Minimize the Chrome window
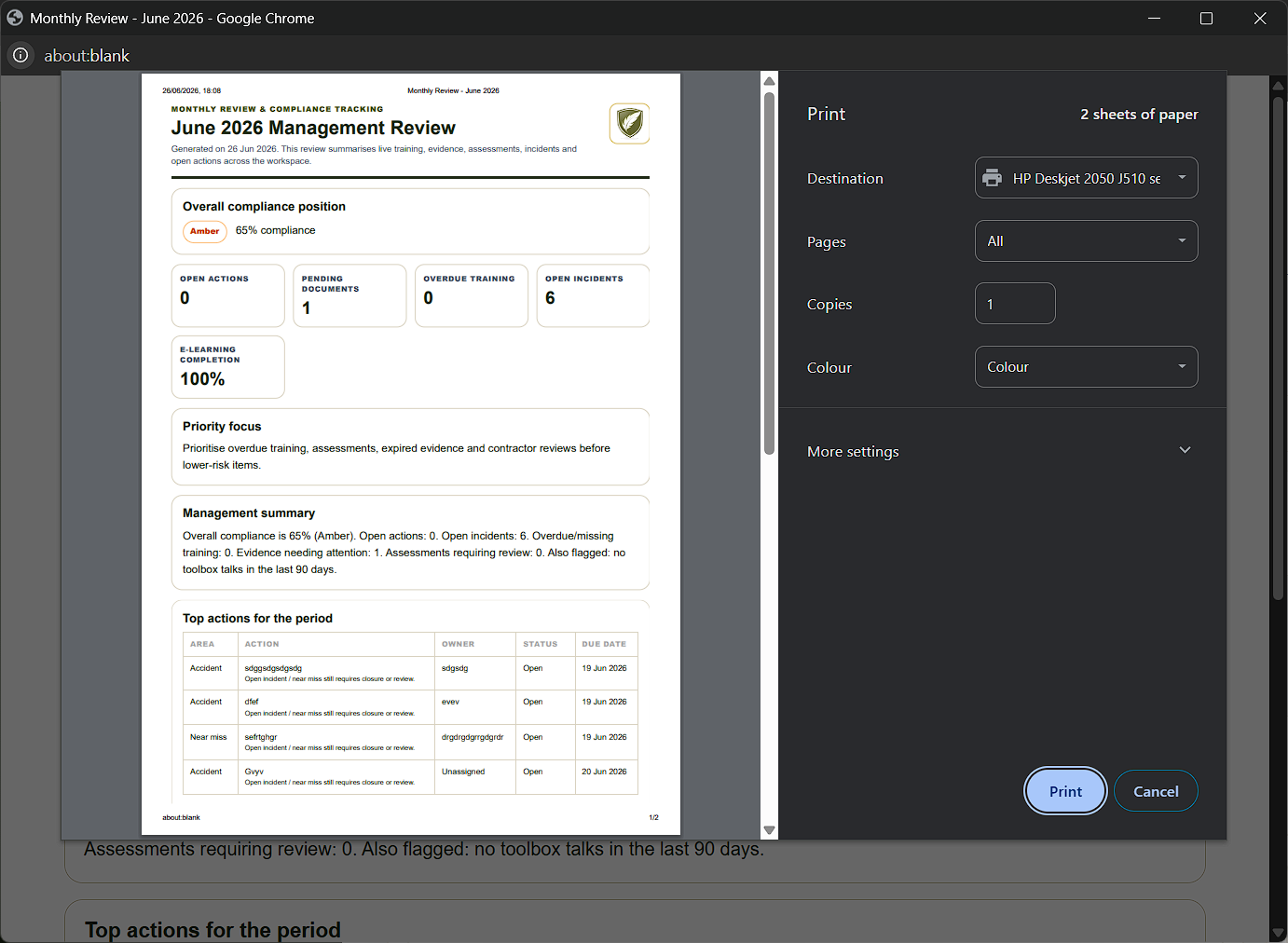Screen dimensions: 1288x943 tap(1154, 18)
